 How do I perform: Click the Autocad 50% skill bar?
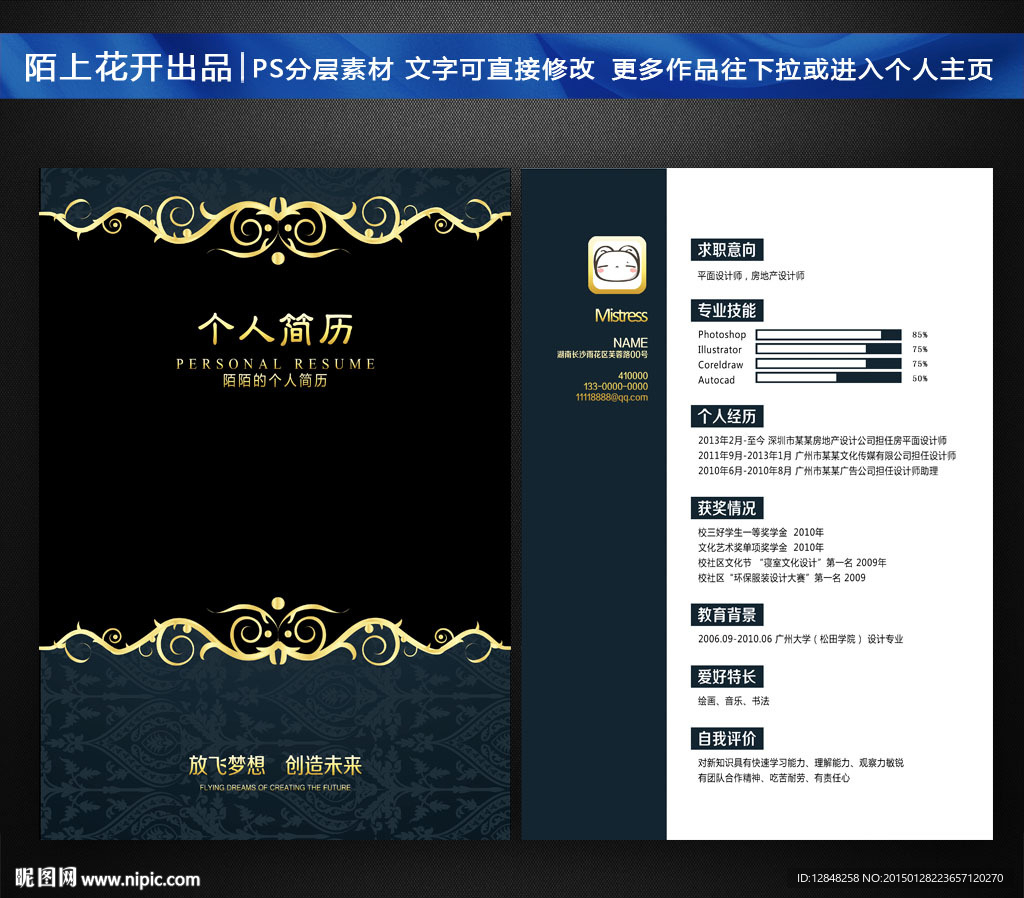pyautogui.click(x=828, y=378)
